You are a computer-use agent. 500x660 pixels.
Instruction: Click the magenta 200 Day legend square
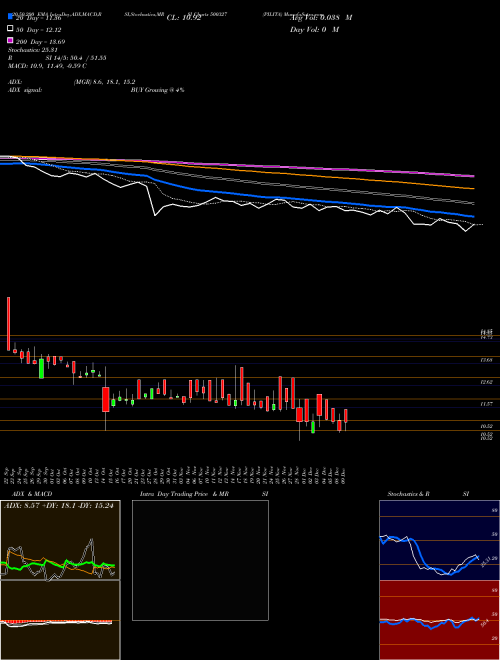coord(10,40)
